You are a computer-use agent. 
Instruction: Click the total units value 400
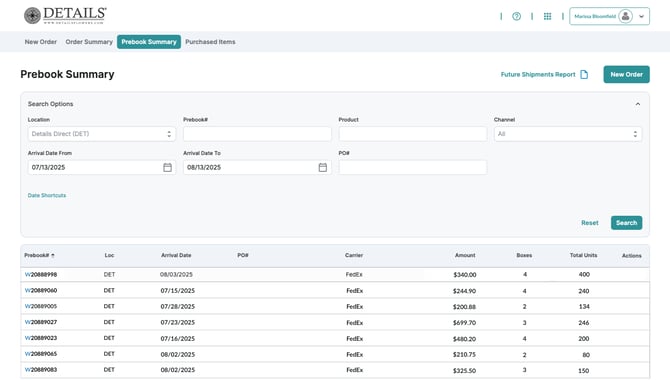click(x=584, y=274)
